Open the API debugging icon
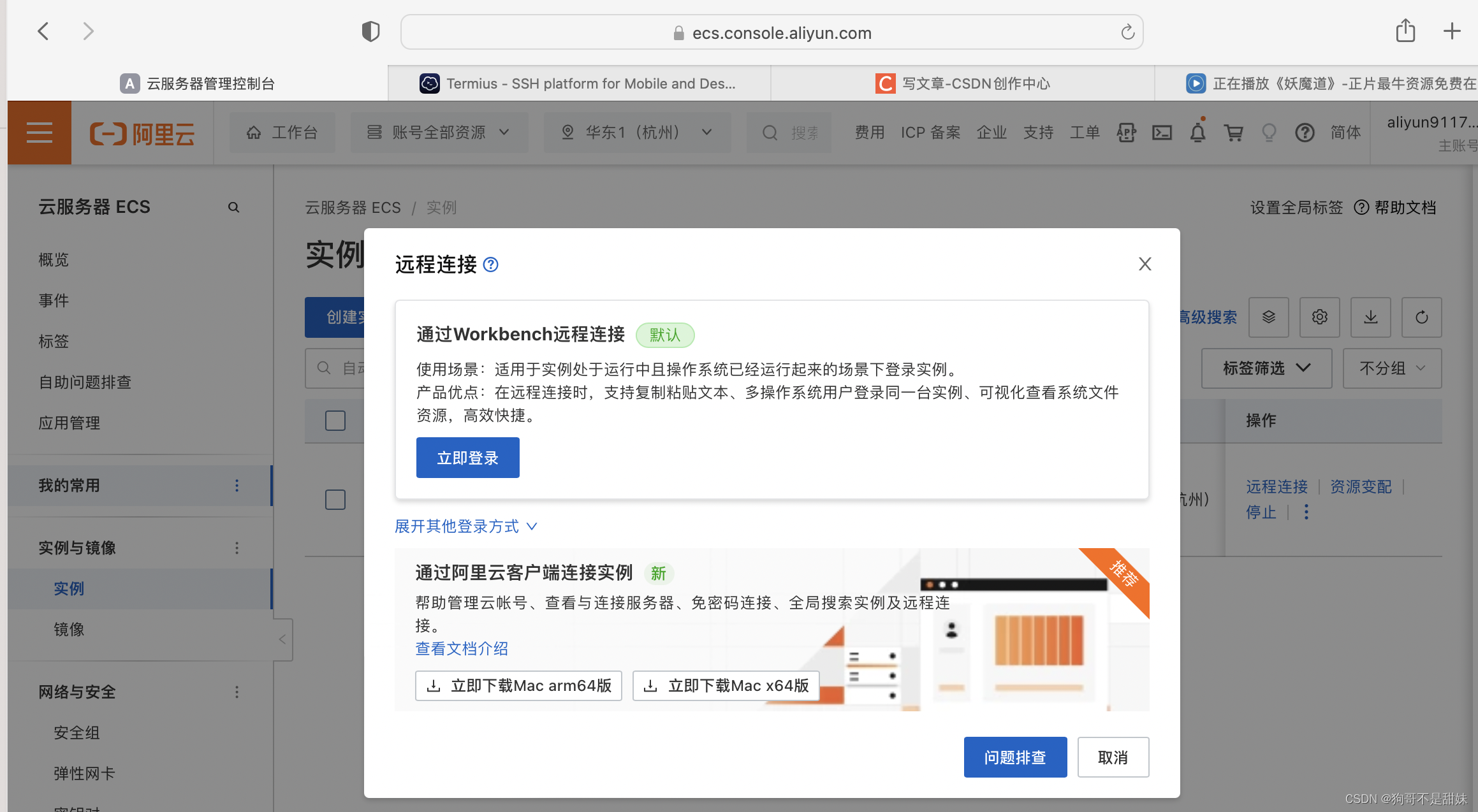Viewport: 1478px width, 812px height. pyautogui.click(x=1127, y=133)
